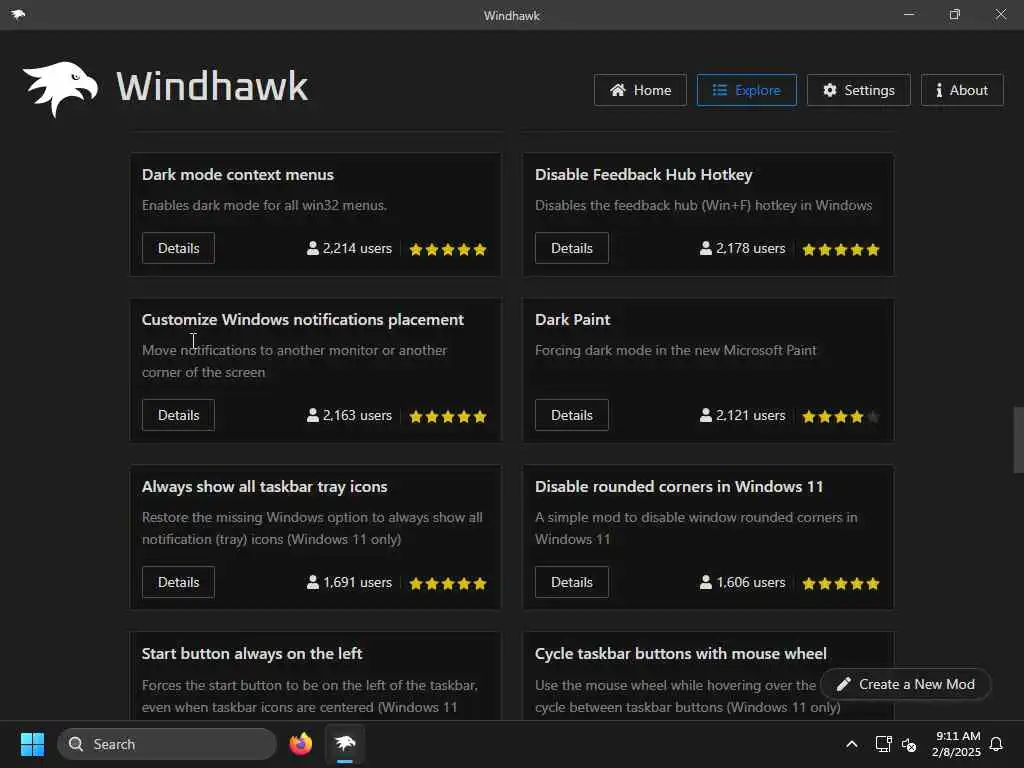
Task: Click star rating of Always show all taskbar tray icons
Action: click(448, 584)
